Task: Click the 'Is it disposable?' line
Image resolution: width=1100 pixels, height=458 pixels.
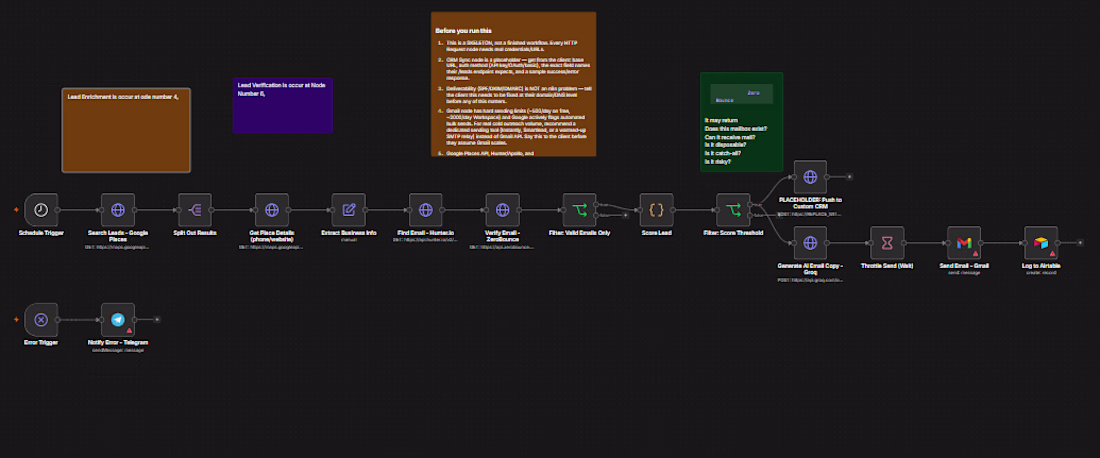Action: [x=725, y=145]
